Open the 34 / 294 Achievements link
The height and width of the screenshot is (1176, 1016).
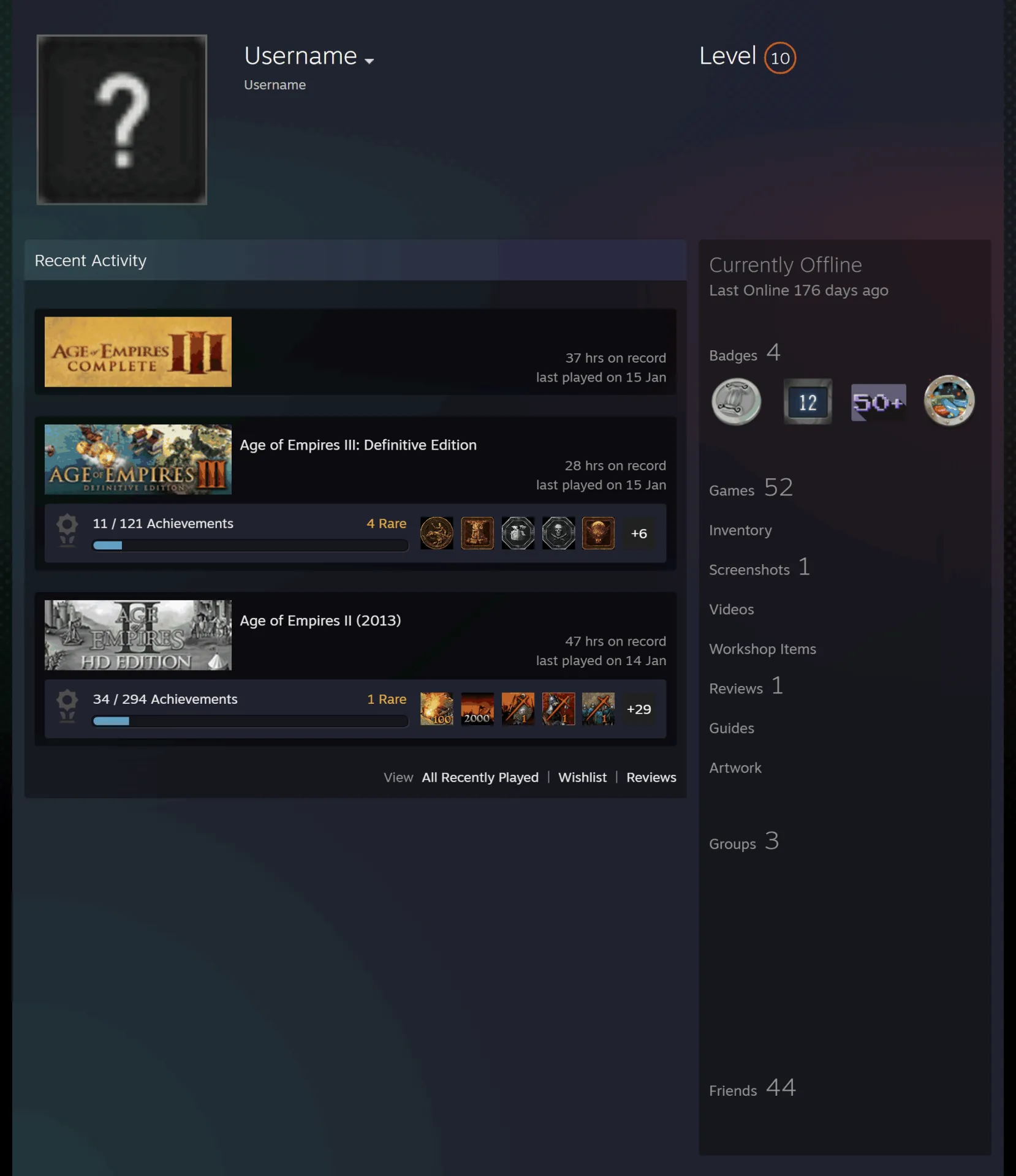click(165, 699)
